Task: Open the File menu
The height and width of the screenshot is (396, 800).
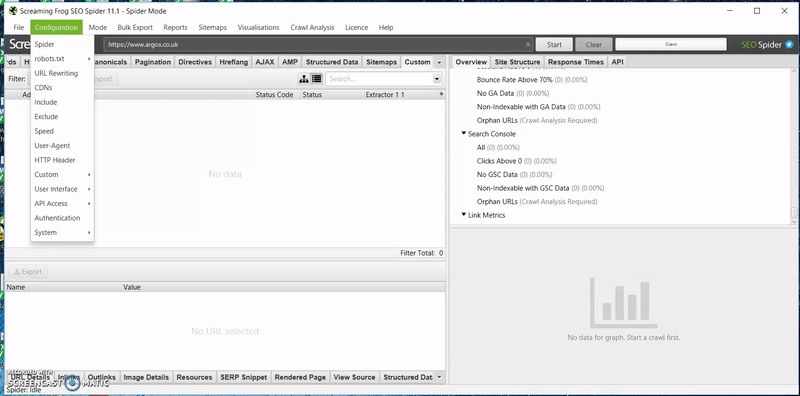Action: pos(18,28)
